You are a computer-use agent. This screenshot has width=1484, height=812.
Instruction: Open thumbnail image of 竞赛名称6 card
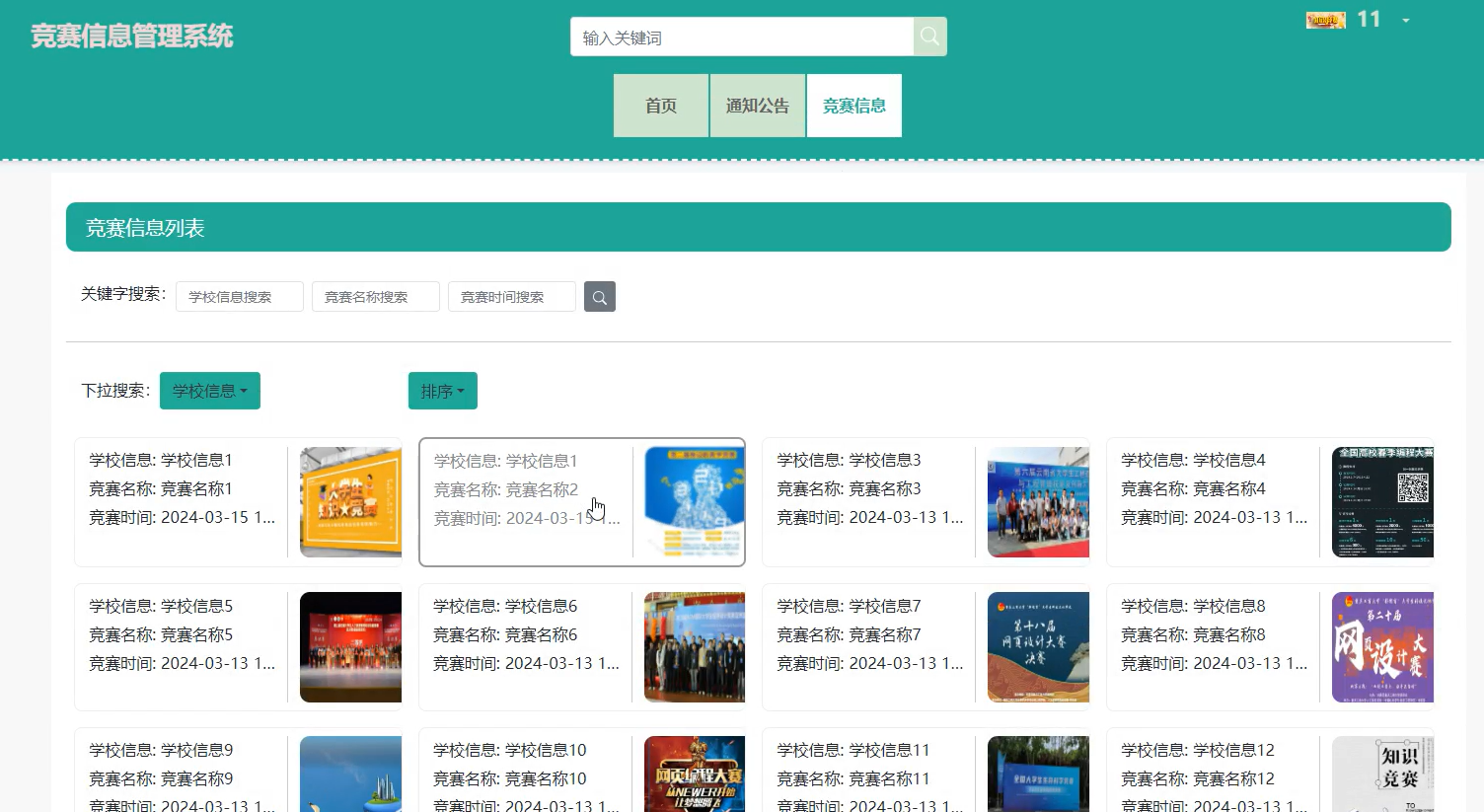pyautogui.click(x=695, y=647)
